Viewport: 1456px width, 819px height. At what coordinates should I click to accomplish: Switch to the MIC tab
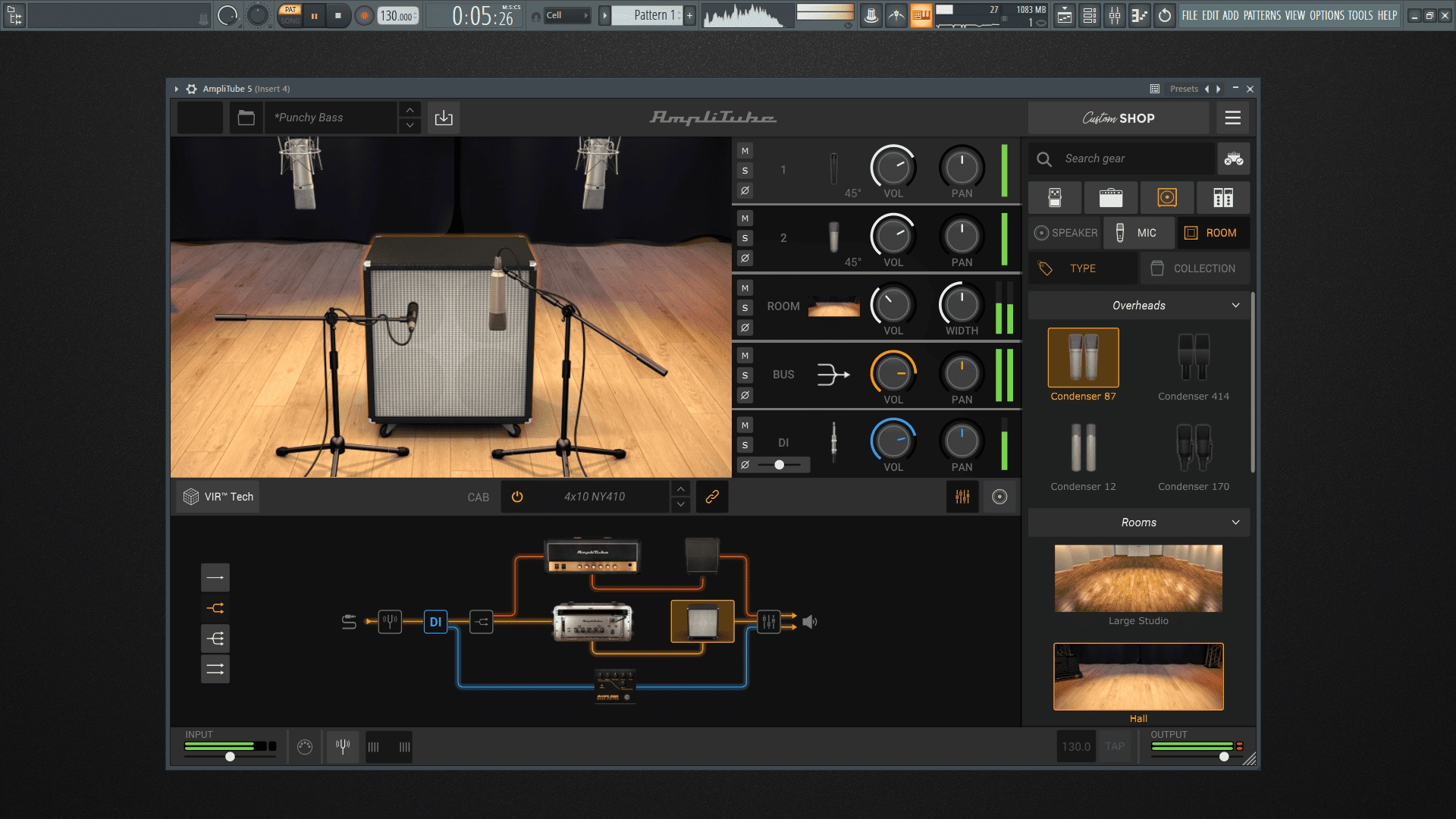point(1138,233)
